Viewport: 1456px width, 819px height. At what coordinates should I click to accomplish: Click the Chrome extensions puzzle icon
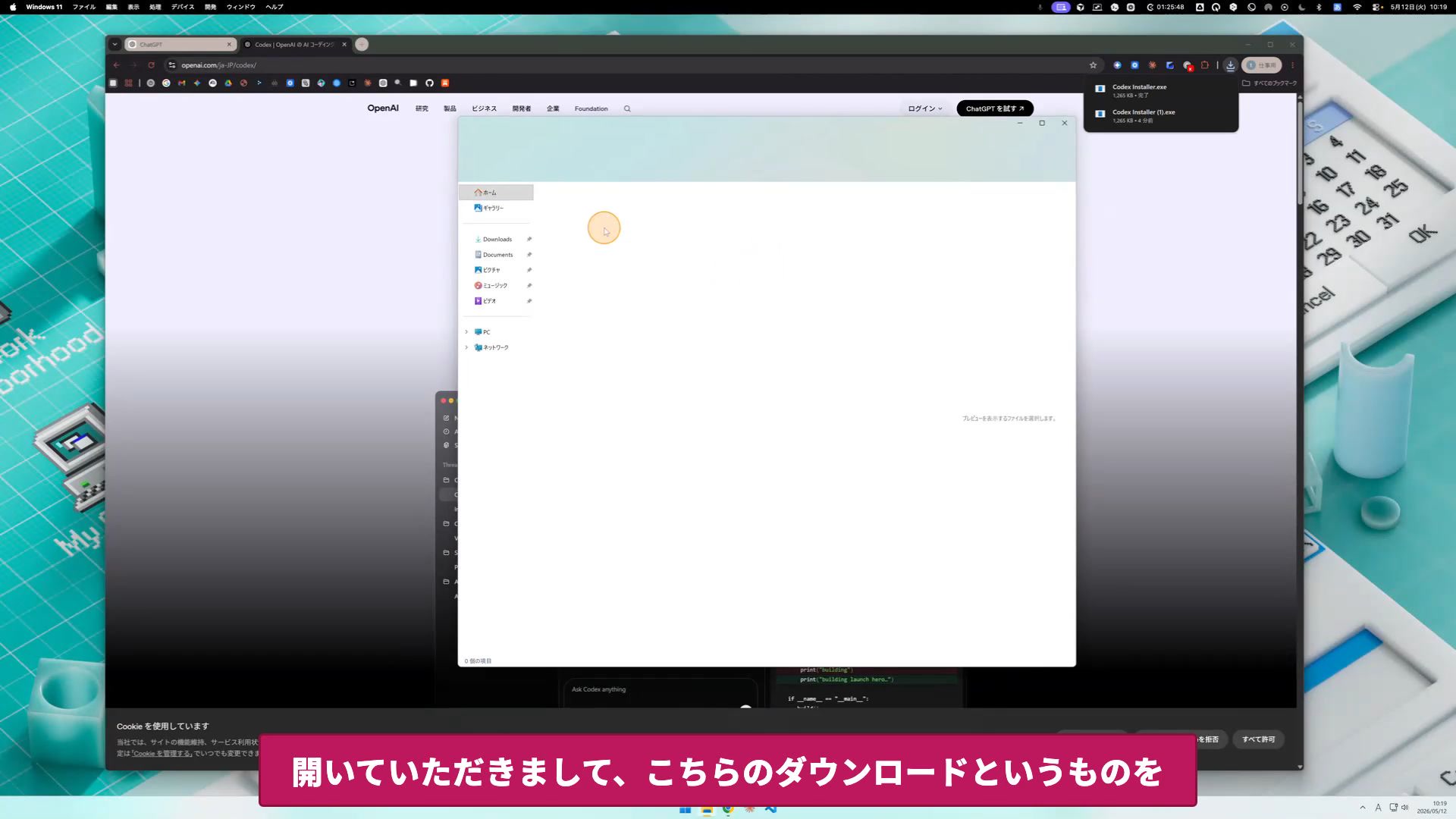(x=1204, y=65)
